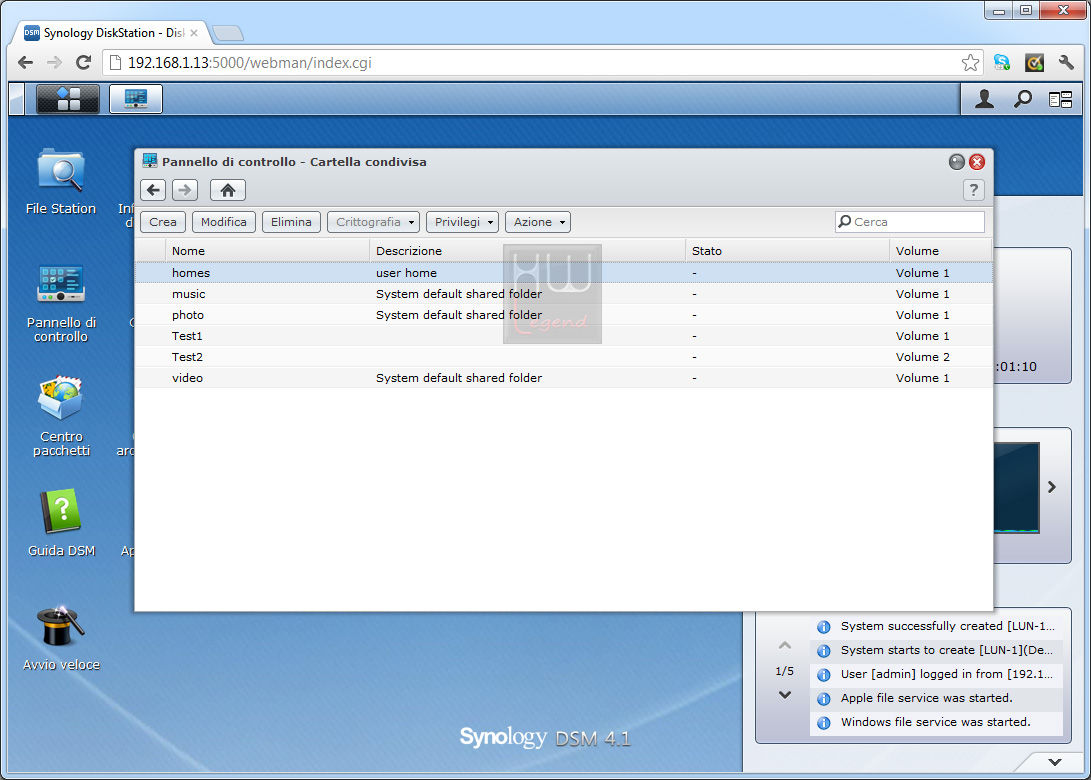The width and height of the screenshot is (1091, 780).
Task: Open the user account options icon
Action: (x=984, y=100)
